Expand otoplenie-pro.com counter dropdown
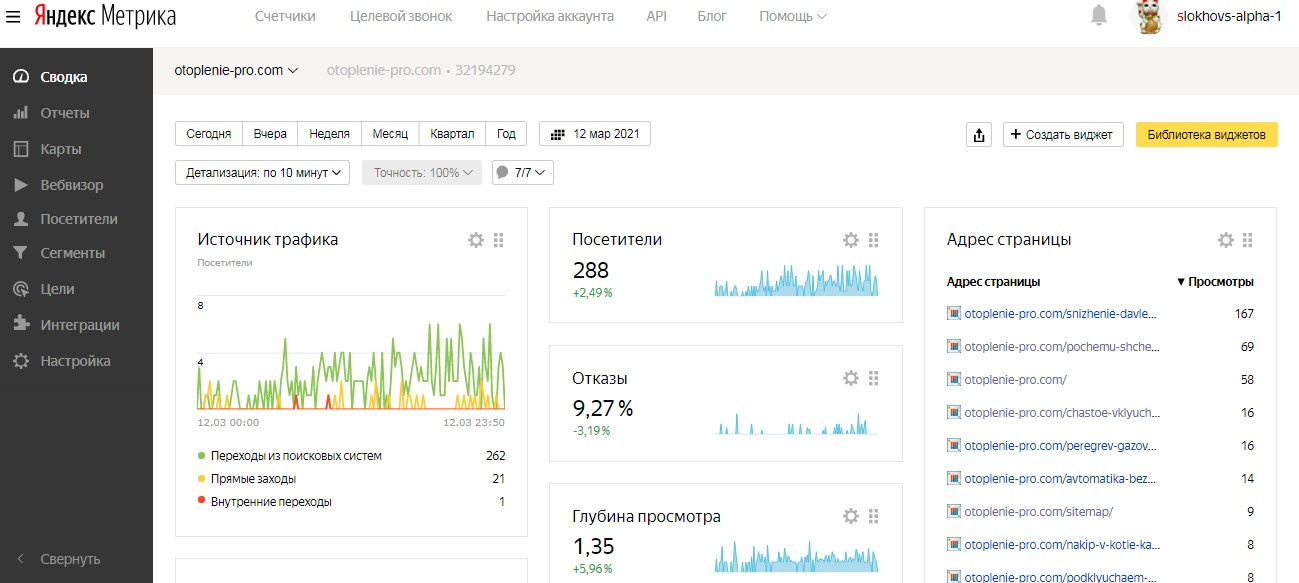The width and height of the screenshot is (1299, 583). (x=236, y=71)
